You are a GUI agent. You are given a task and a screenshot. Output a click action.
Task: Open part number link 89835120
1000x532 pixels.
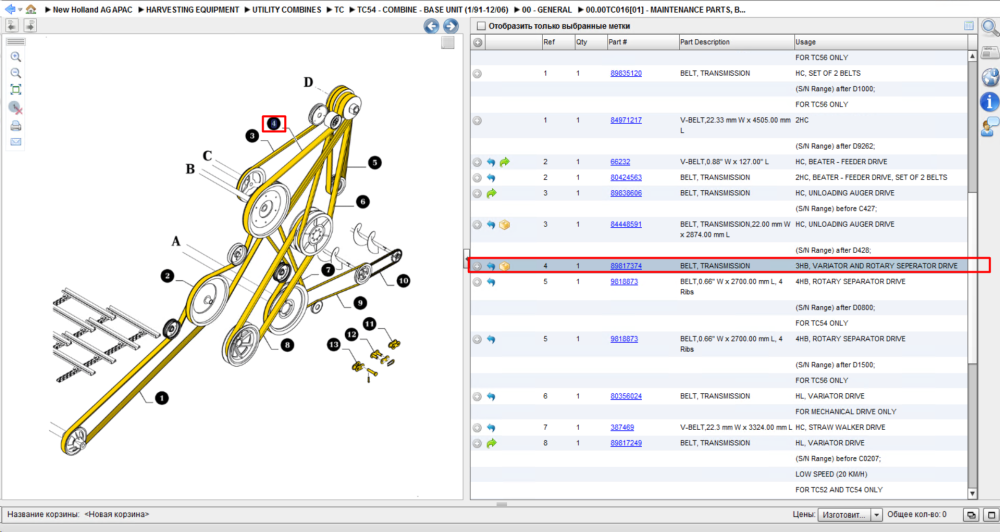coord(626,73)
